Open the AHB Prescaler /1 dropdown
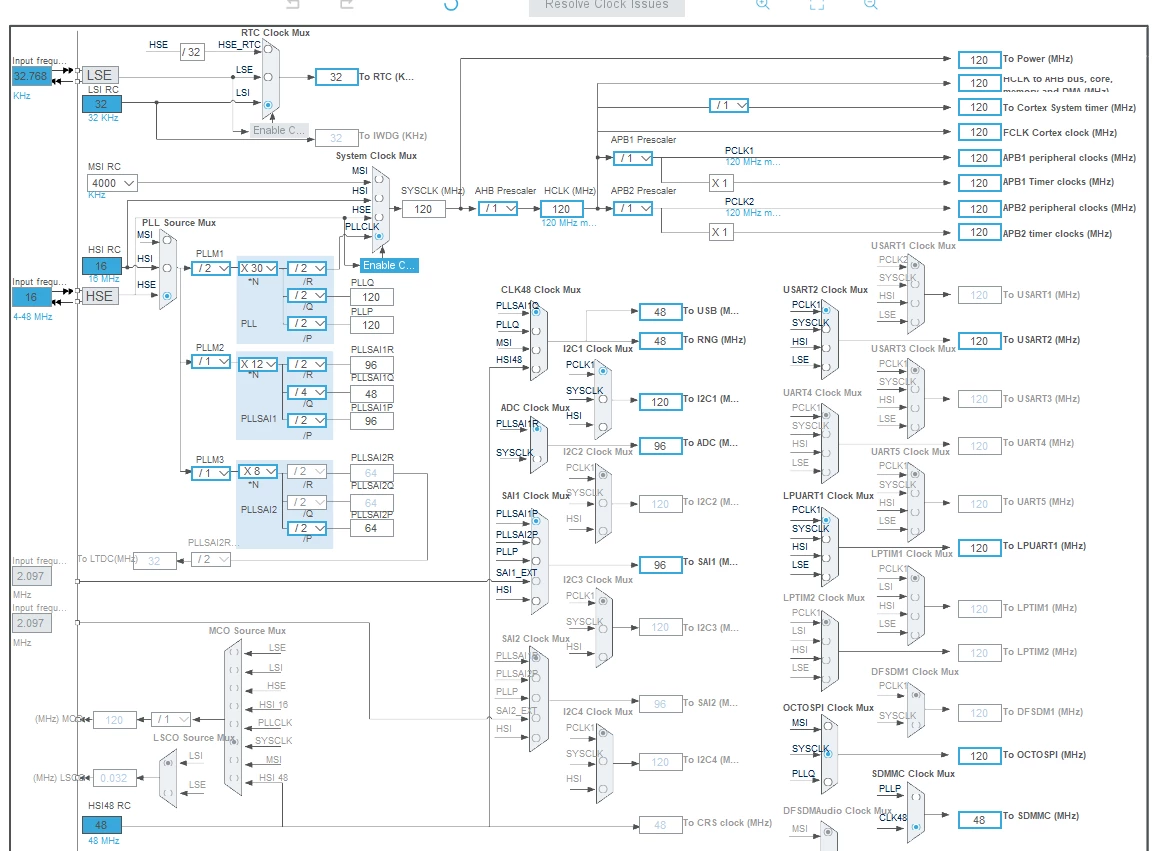This screenshot has width=1158, height=851. coord(499,208)
